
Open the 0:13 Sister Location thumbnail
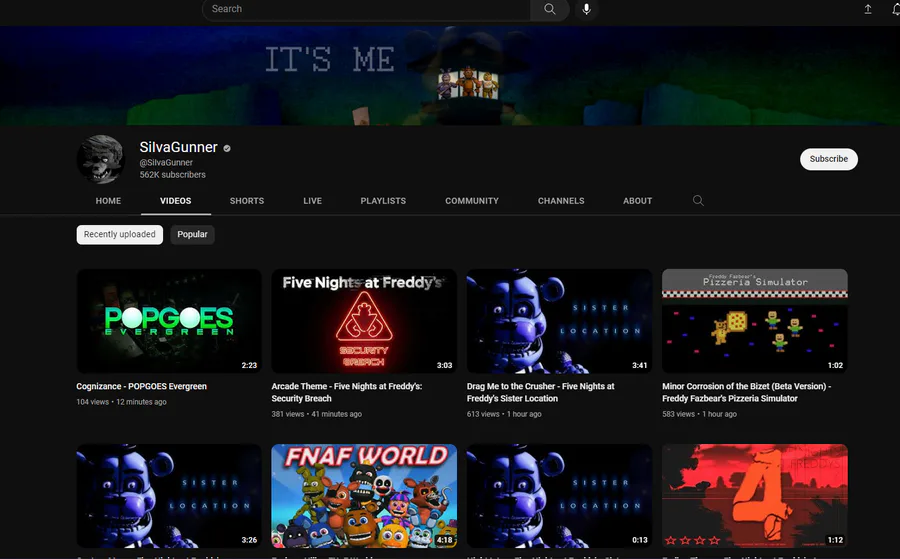coord(559,496)
